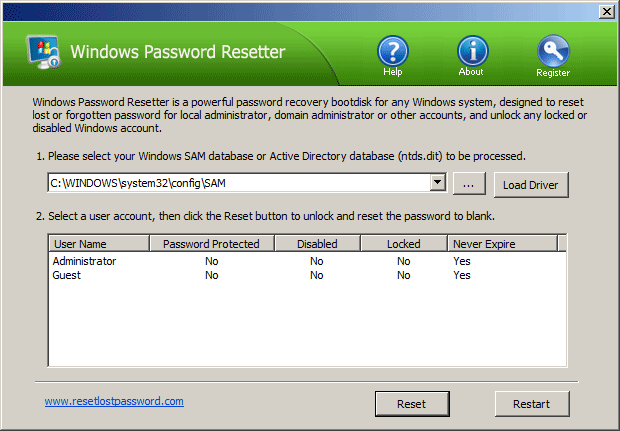Open the www.resetlostpassword.com link
The width and height of the screenshot is (620, 431).
pos(114,401)
